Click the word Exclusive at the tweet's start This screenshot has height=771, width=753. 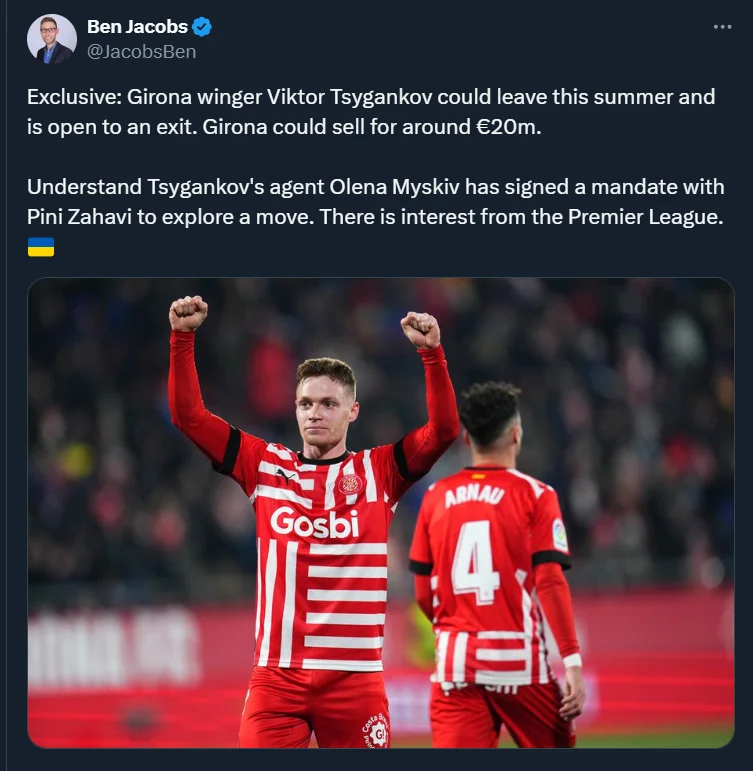click(x=74, y=97)
